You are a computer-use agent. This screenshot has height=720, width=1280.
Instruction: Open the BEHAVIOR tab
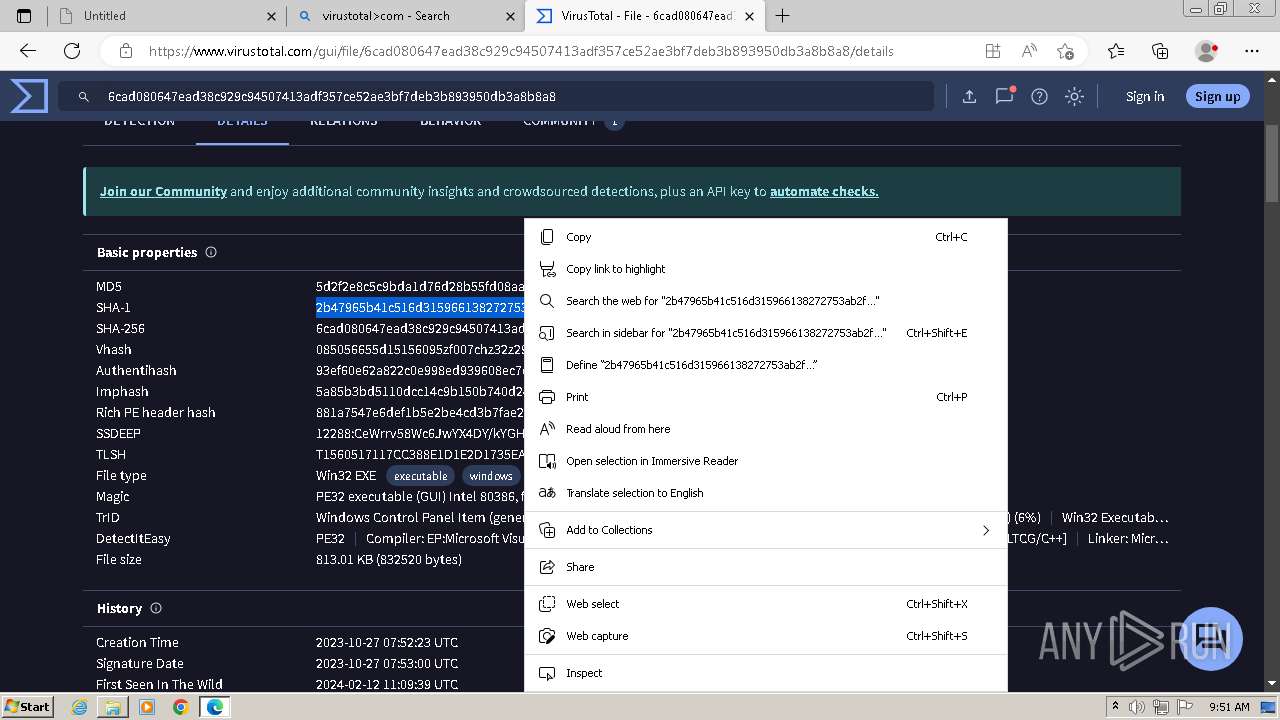(450, 123)
